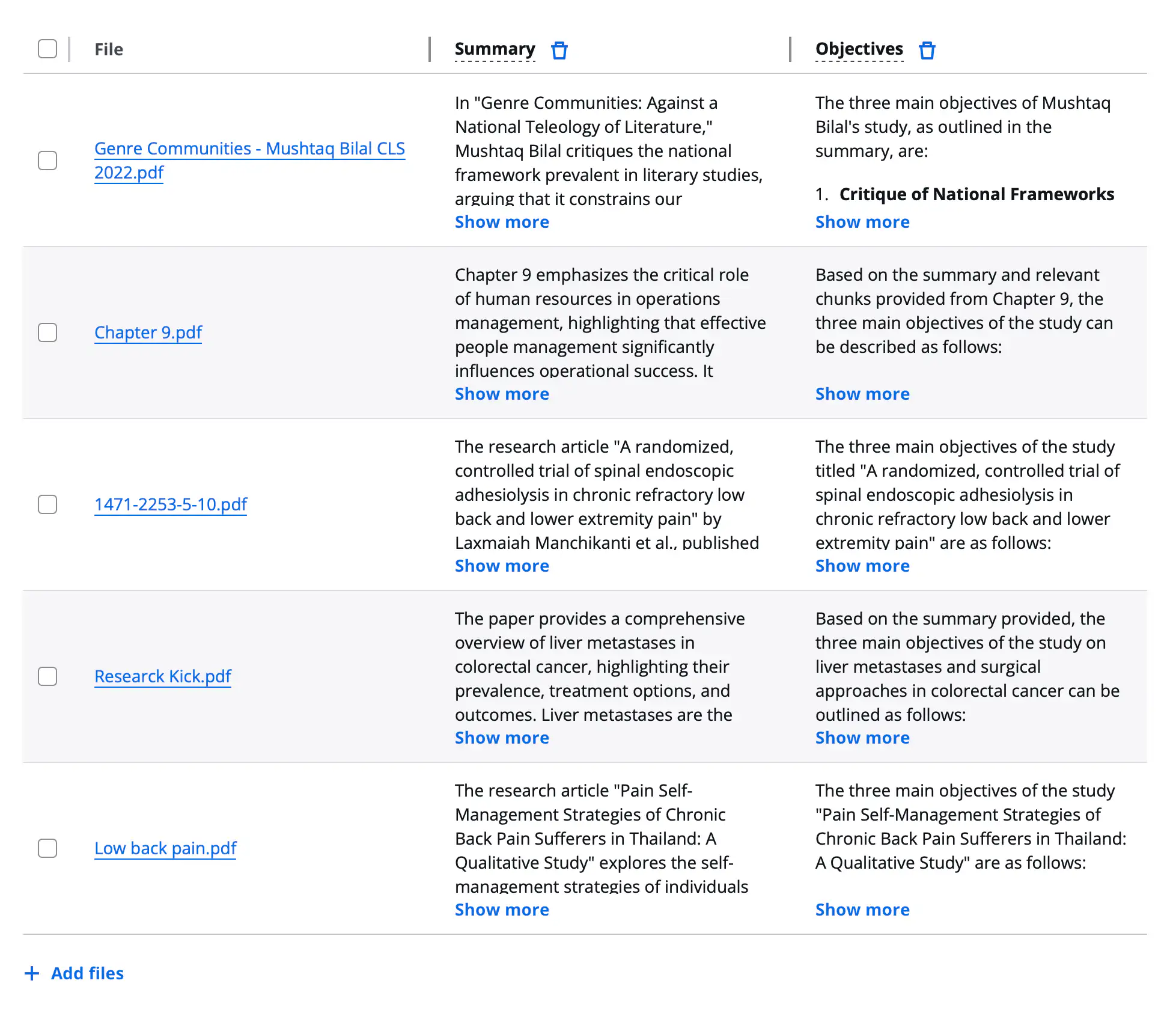Show more of the Researck Kick objectives
Image resolution: width=1176 pixels, height=1016 pixels.
(x=862, y=738)
